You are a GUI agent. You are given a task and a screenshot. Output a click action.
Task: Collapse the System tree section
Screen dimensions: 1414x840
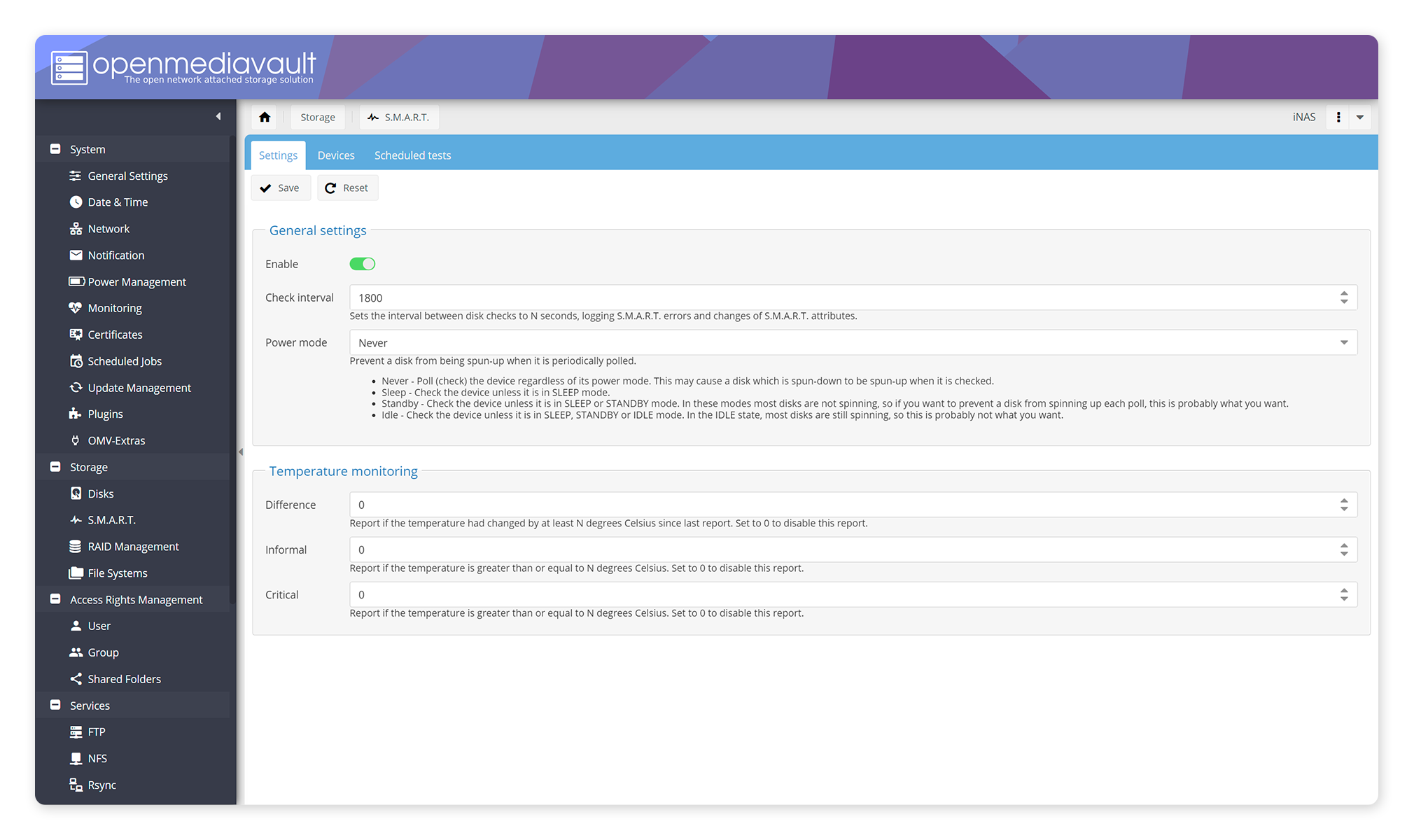click(55, 149)
